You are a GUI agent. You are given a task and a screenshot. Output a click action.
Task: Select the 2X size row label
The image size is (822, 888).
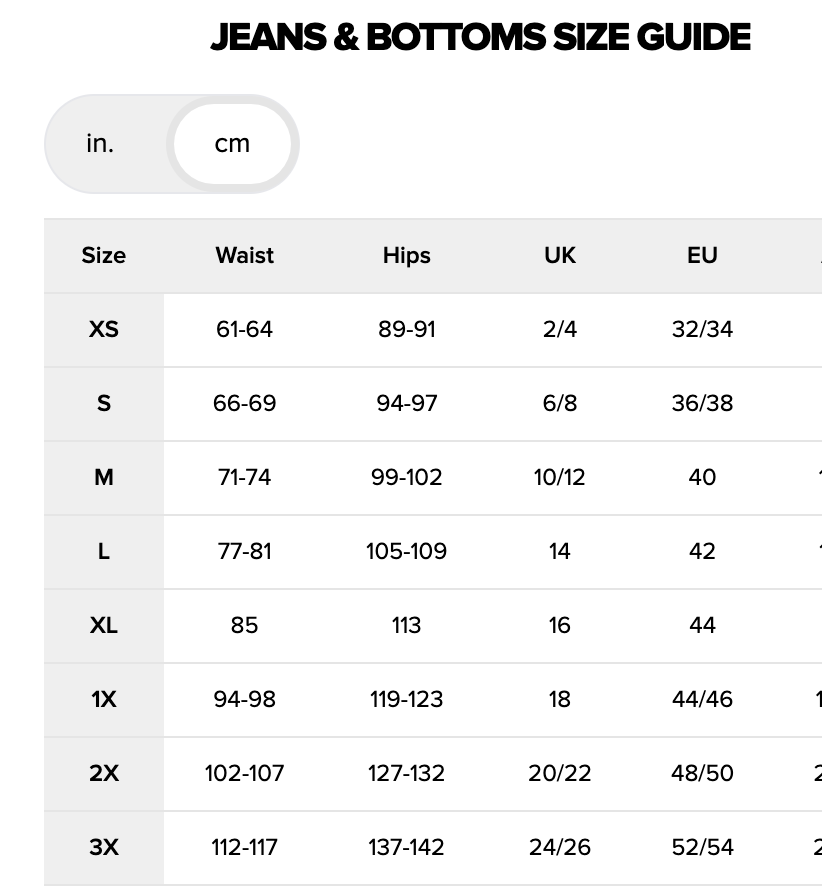click(x=104, y=773)
